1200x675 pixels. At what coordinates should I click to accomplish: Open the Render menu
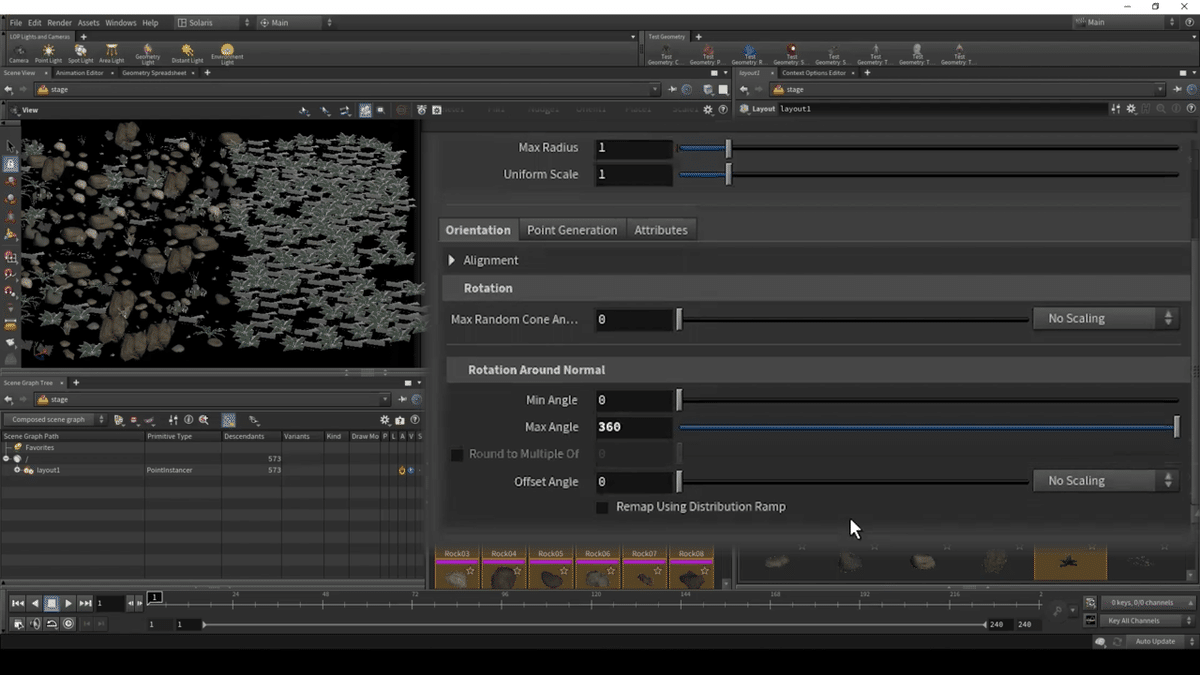[x=59, y=22]
